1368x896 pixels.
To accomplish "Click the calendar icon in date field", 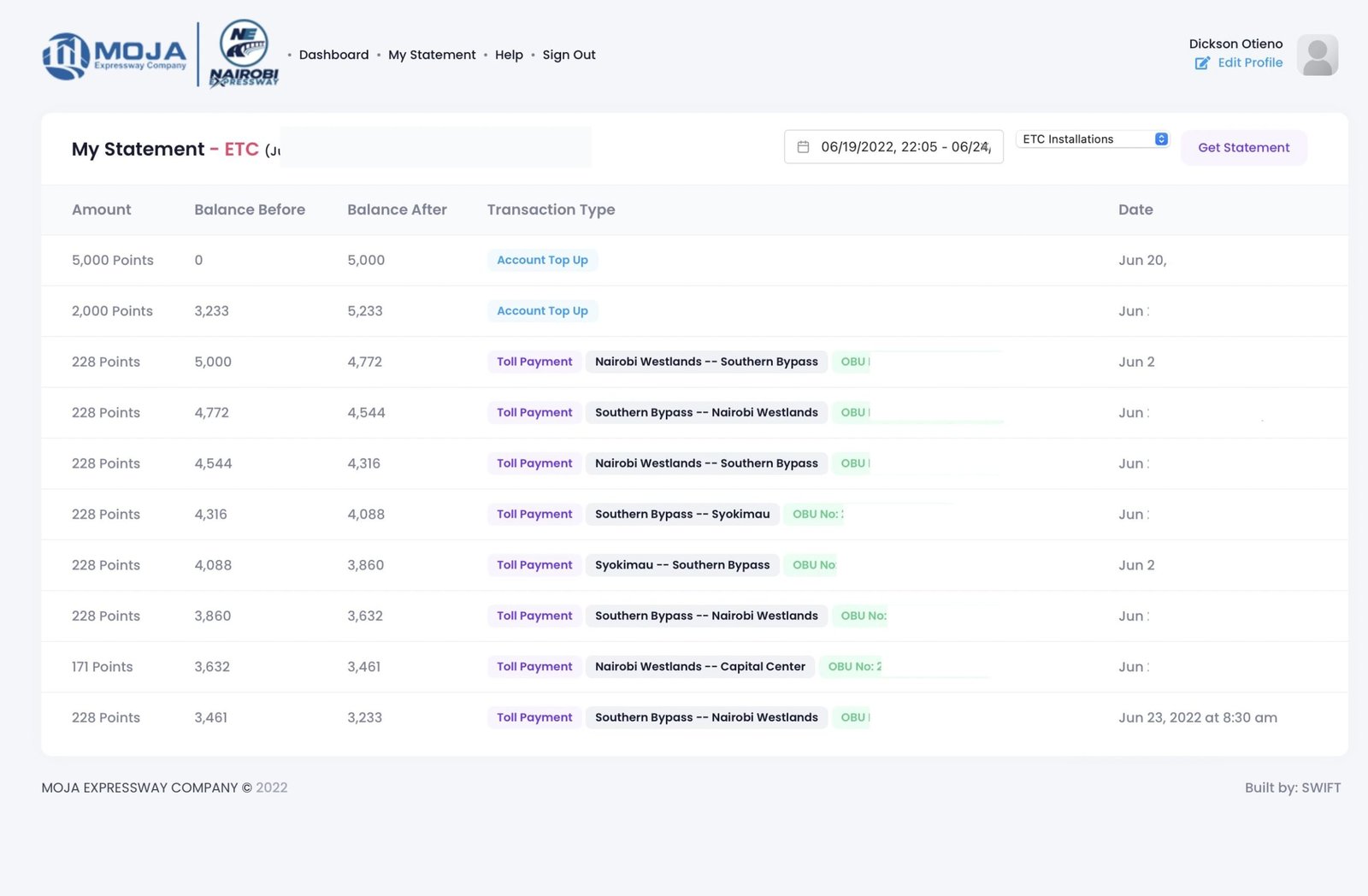I will [x=803, y=147].
